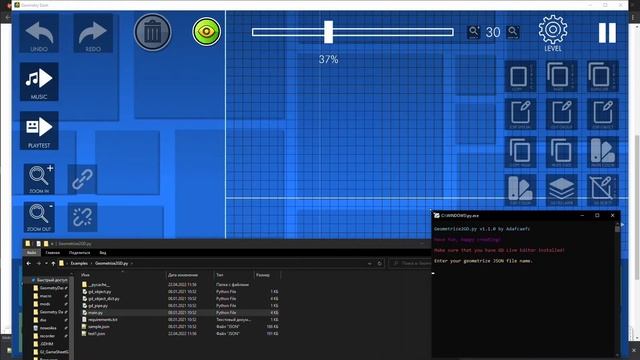Image resolution: width=640 pixels, height=360 pixels.
Task: Click the console window input line
Action: pos(522,273)
